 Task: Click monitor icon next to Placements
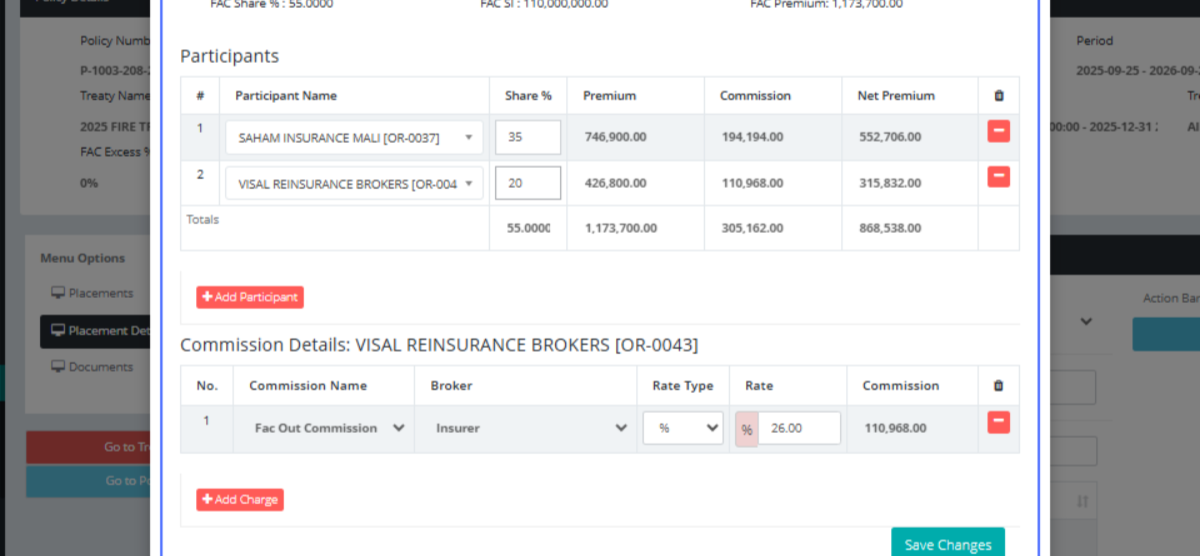tap(58, 293)
